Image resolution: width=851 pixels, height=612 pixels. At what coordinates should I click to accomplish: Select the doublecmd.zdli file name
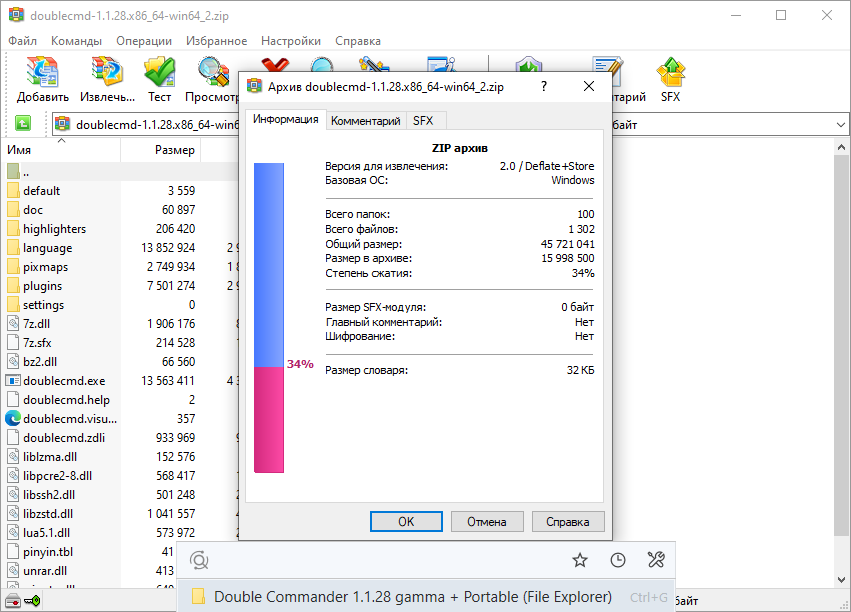(64, 437)
